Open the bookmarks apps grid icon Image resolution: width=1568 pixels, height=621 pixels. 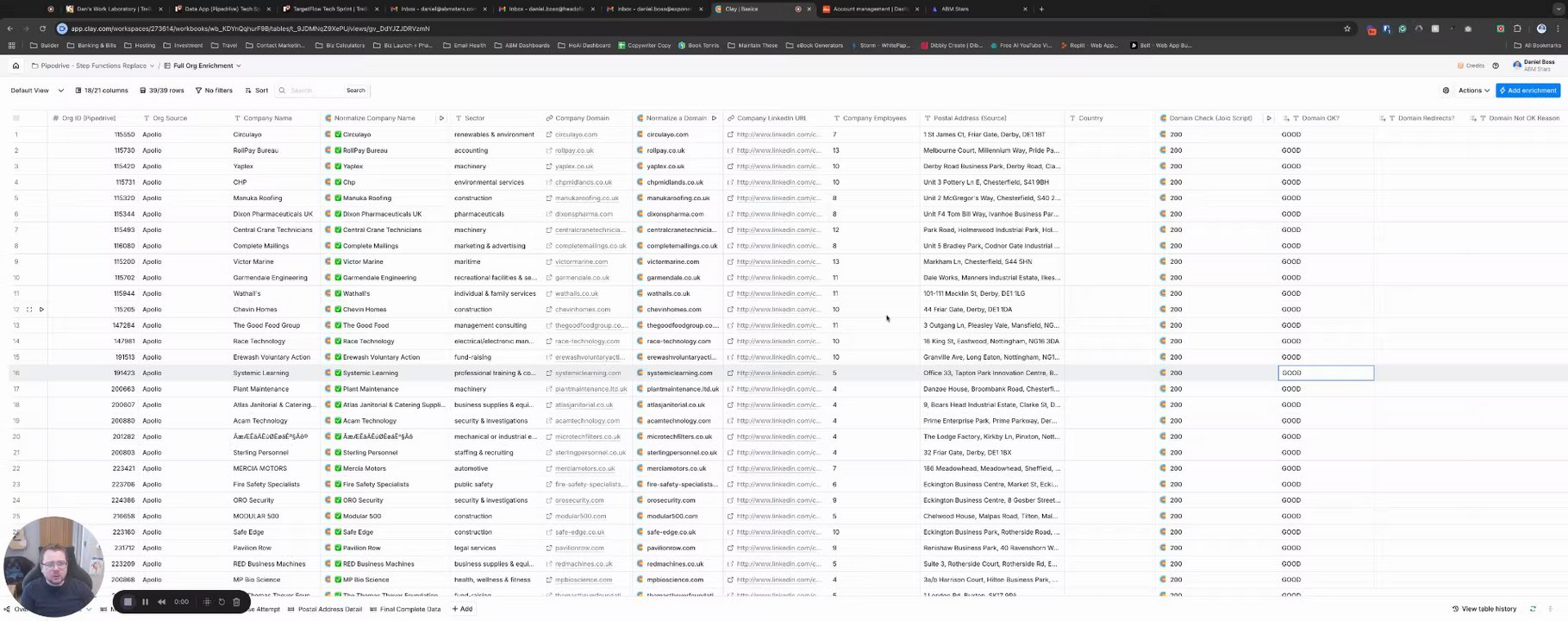point(11,46)
